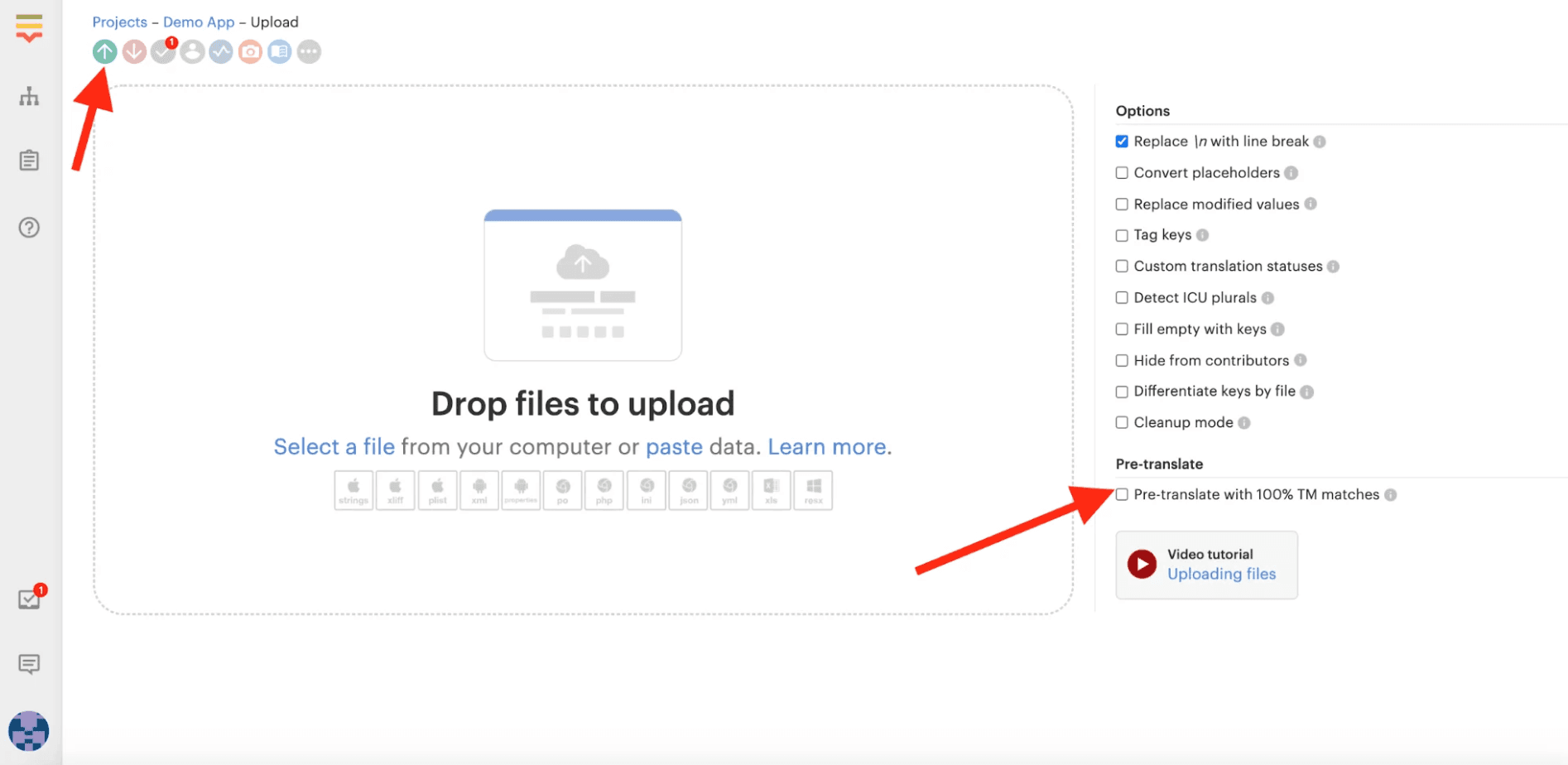Viewport: 1568px width, 765px height.
Task: Enable Pre-translate with 100% TM matches
Action: [x=1122, y=494]
